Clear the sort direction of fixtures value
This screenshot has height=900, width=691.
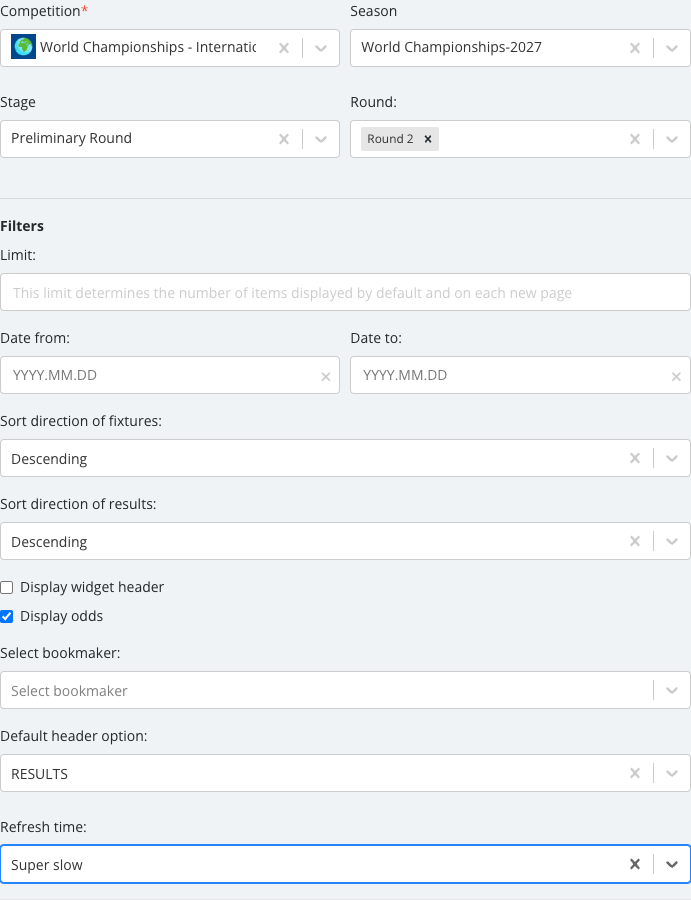click(635, 458)
